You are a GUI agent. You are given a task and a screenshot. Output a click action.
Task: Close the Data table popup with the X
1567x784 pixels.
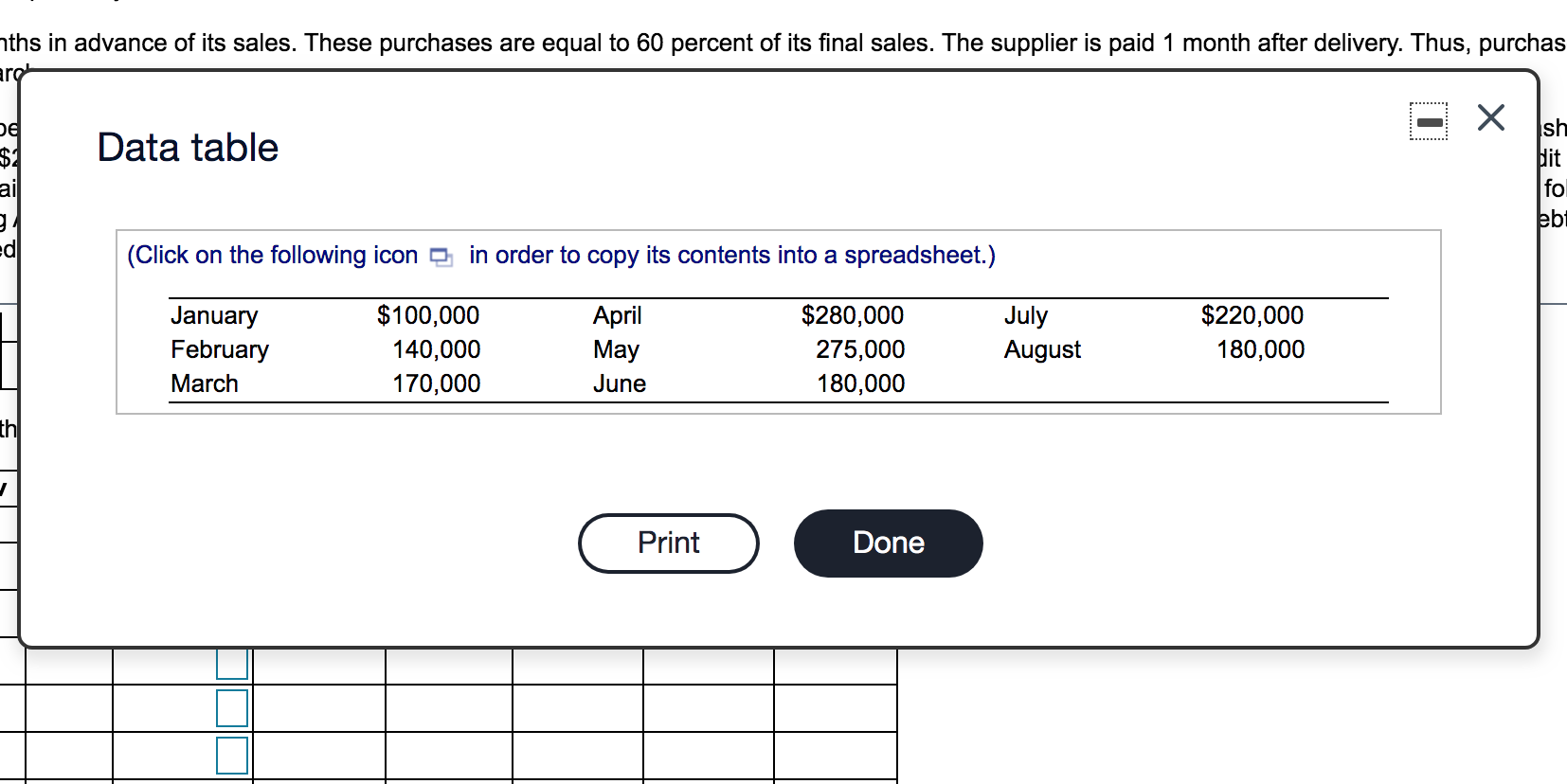[x=1489, y=117]
